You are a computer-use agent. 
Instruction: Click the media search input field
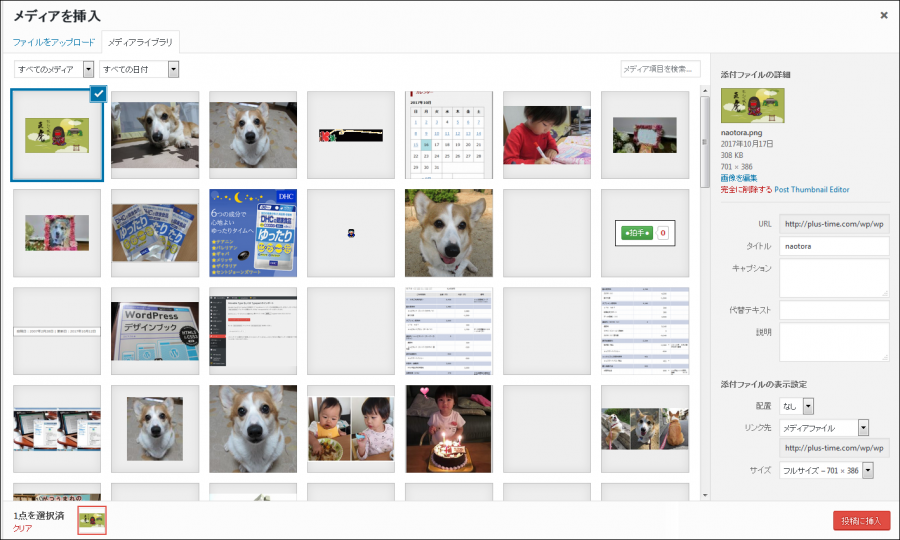click(660, 69)
